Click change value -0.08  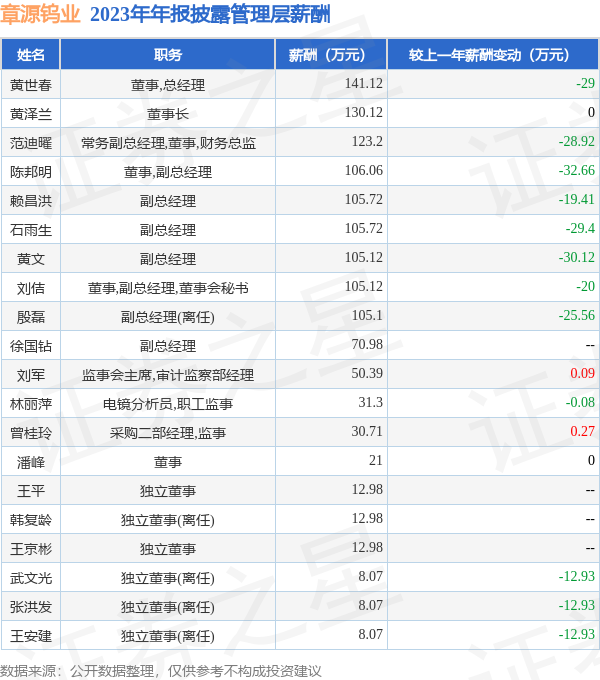point(580,402)
